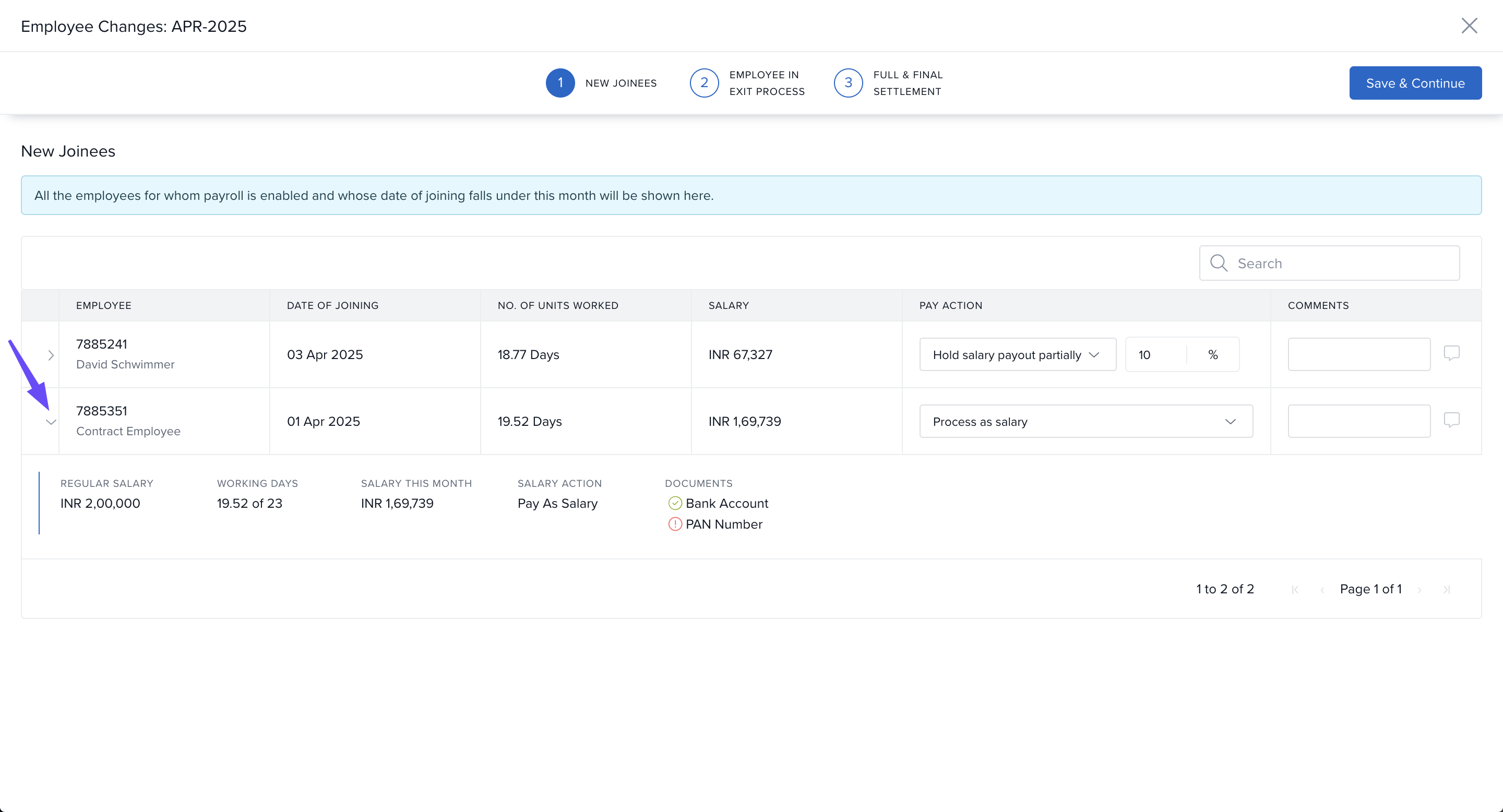Click Save & Continue button

click(x=1414, y=83)
